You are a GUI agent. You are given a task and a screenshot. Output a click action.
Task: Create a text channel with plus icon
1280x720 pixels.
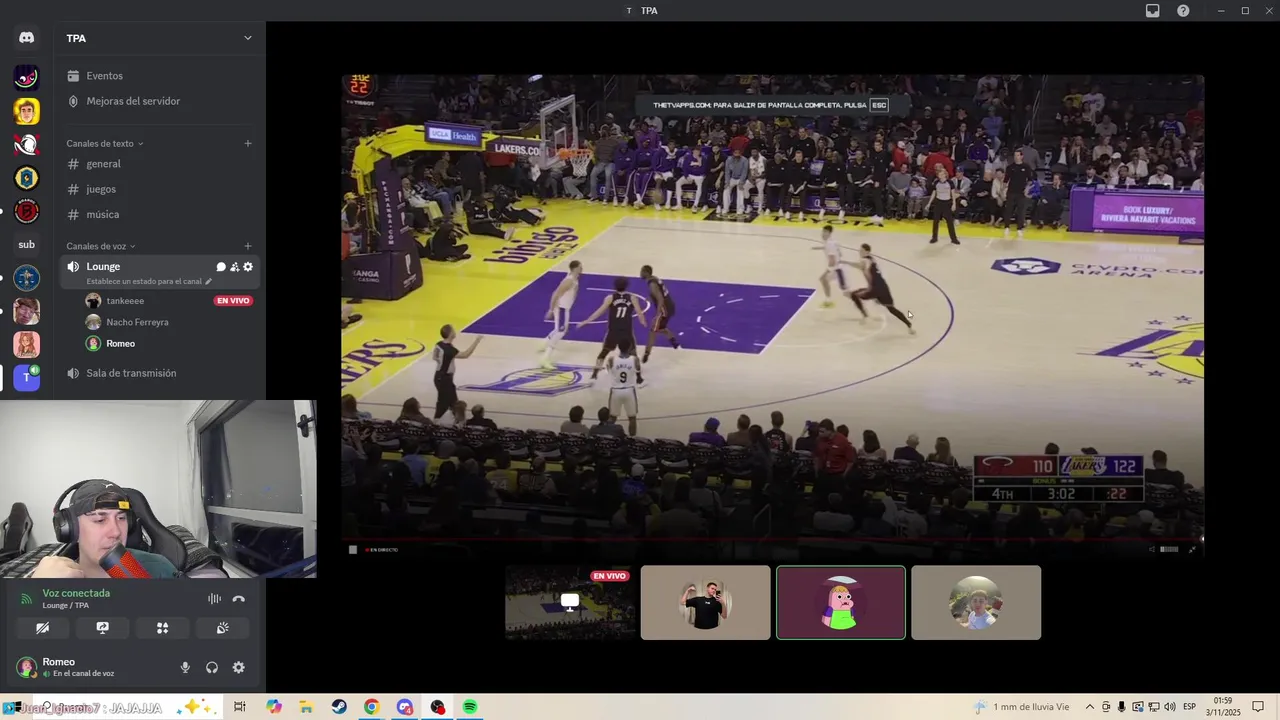(x=248, y=143)
